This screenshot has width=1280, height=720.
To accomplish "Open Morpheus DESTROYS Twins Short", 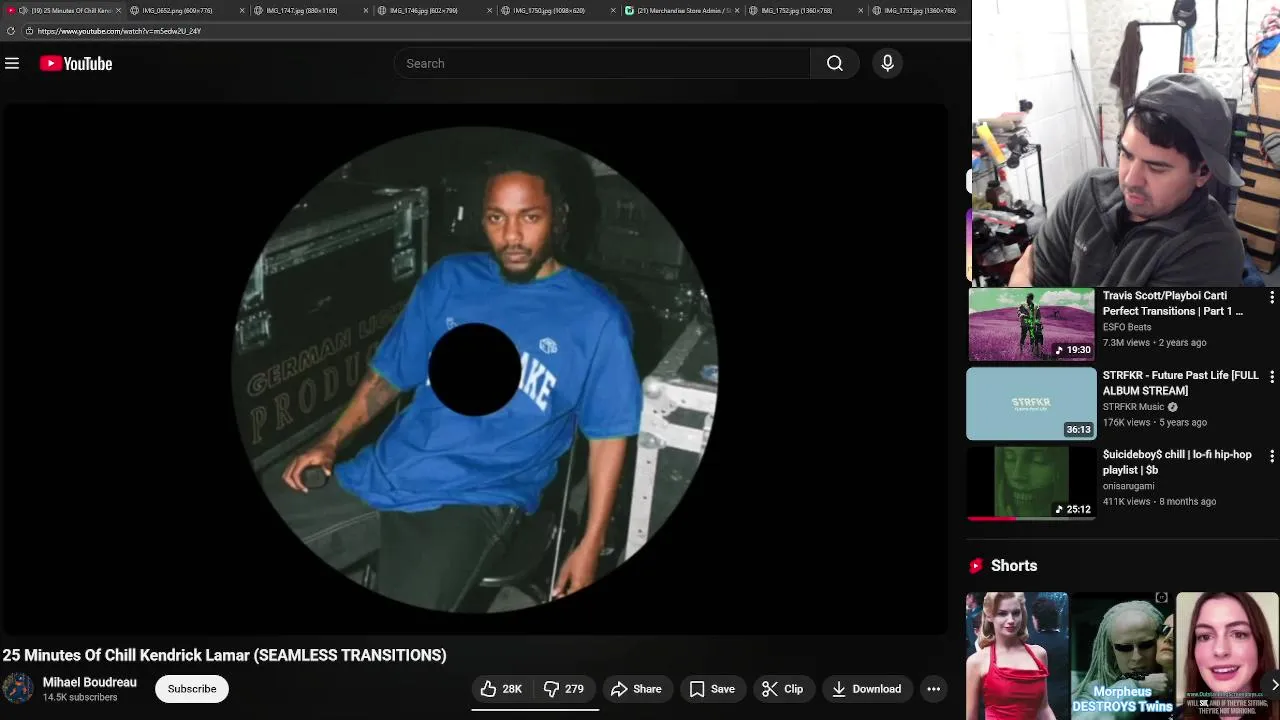I will pyautogui.click(x=1122, y=656).
